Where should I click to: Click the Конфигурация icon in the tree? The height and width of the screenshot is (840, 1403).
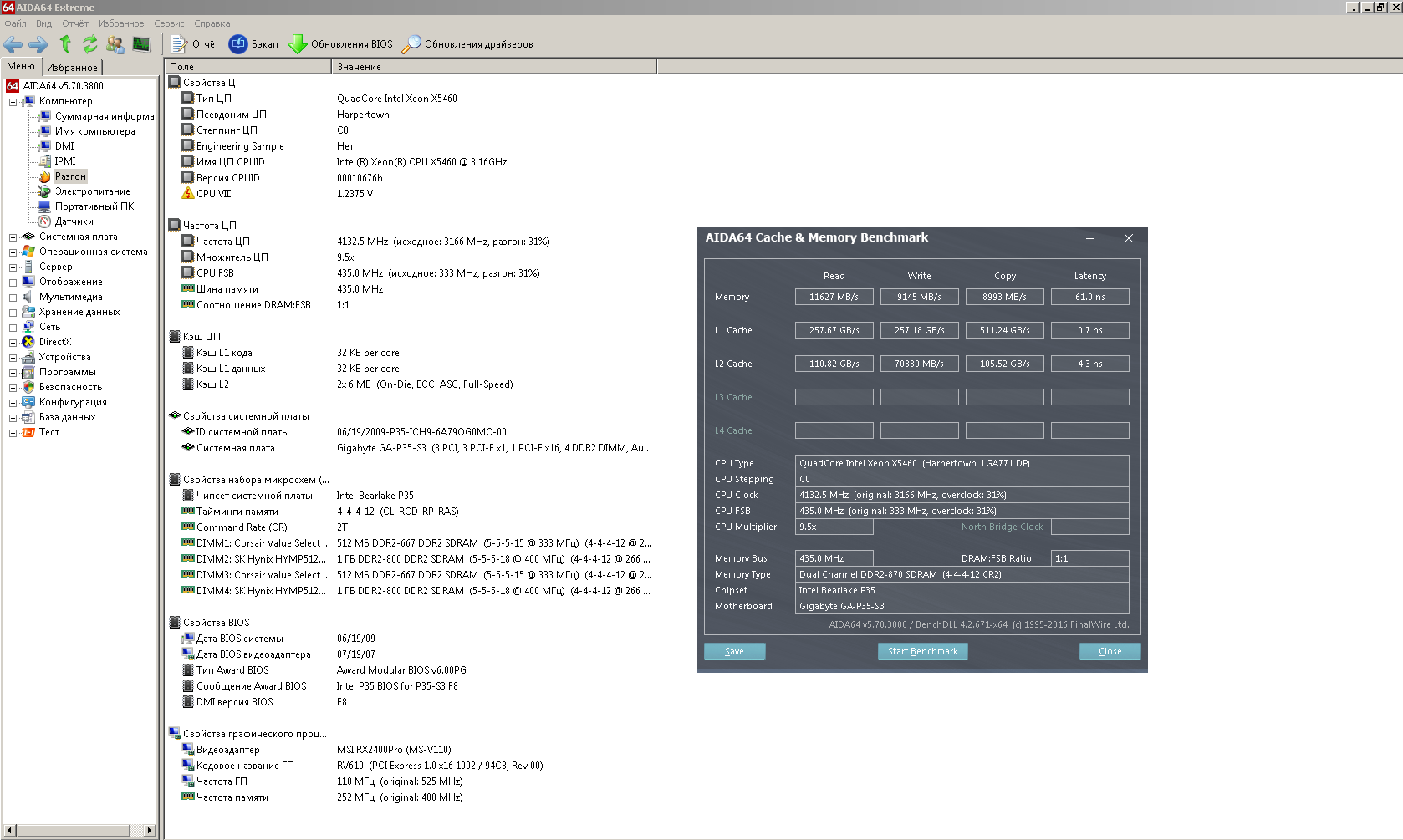(28, 402)
